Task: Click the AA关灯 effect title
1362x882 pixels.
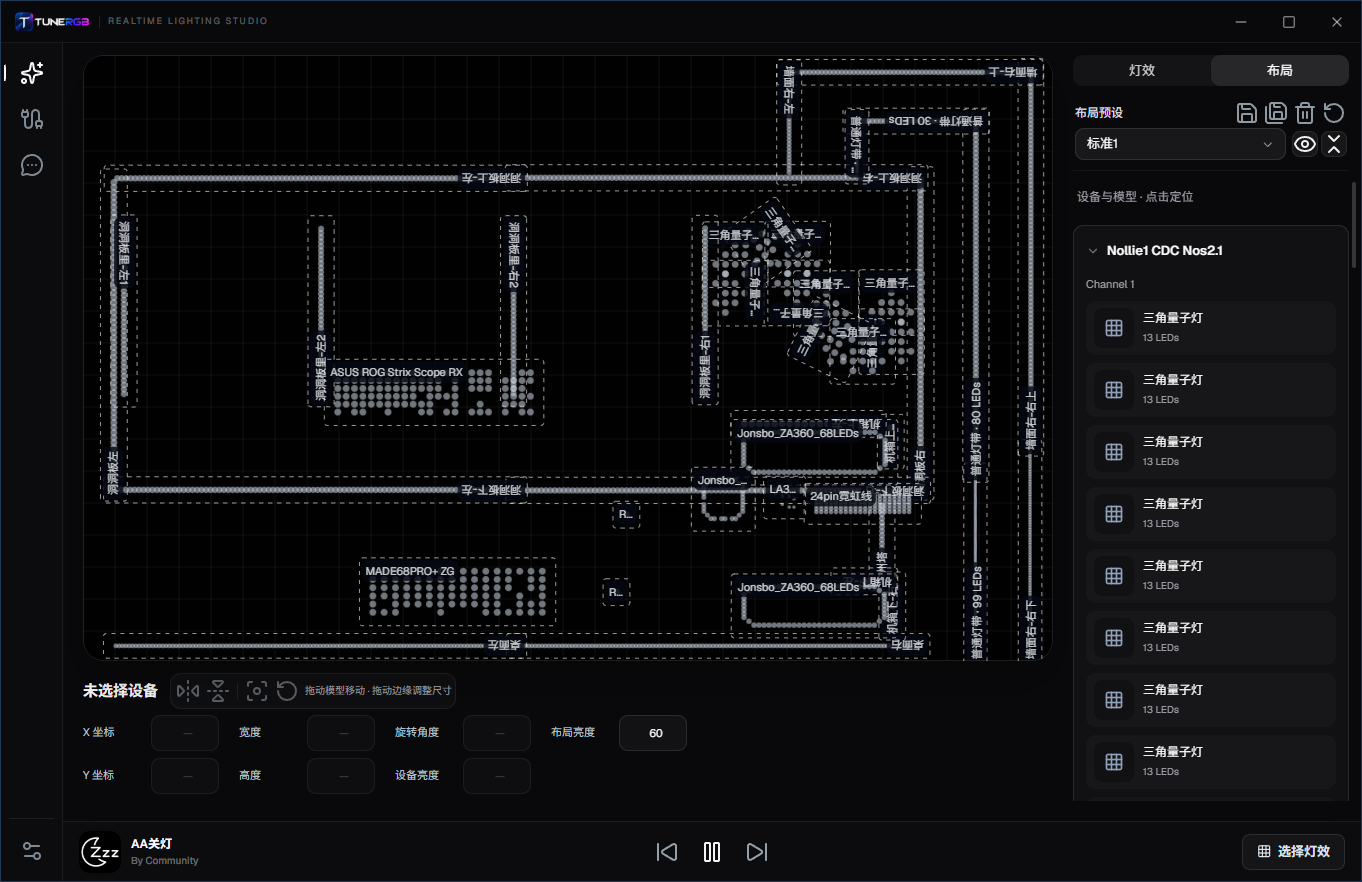Action: 152,844
